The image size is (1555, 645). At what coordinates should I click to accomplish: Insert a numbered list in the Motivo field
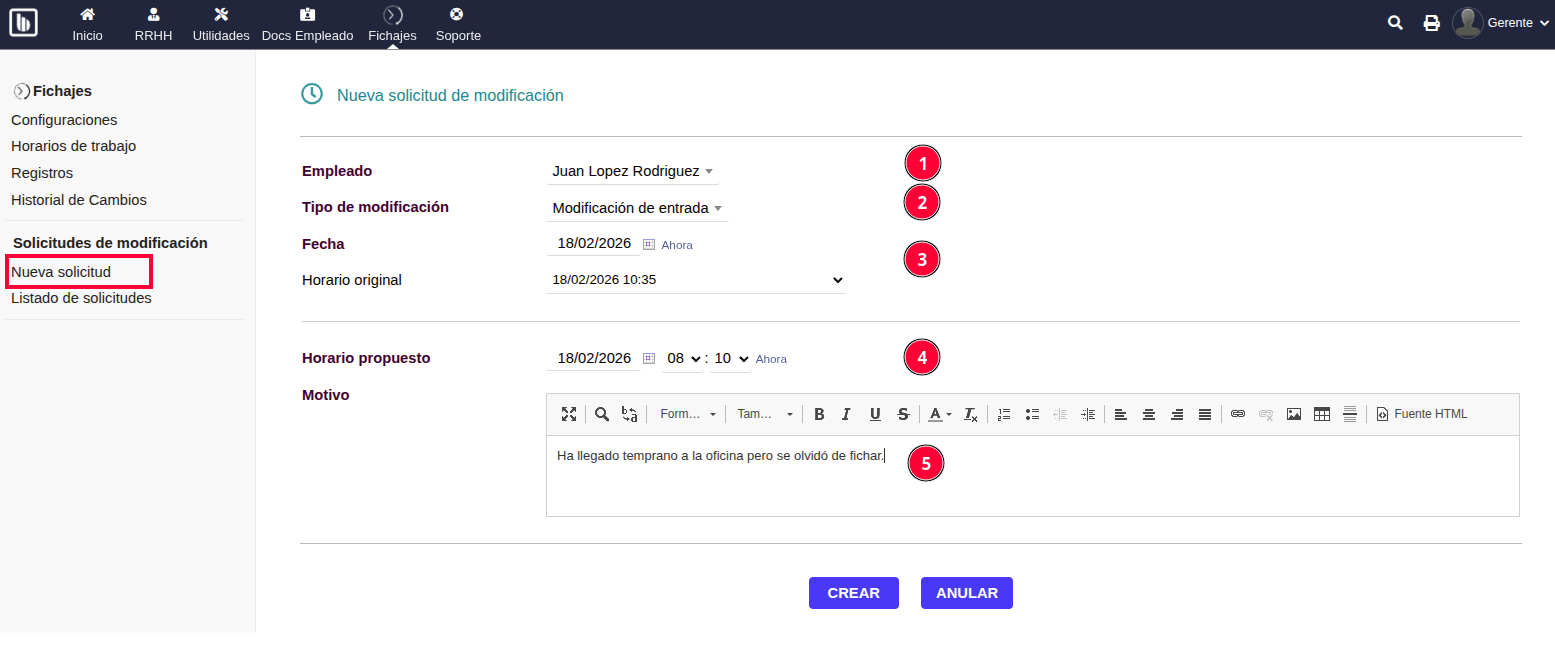tap(1004, 413)
